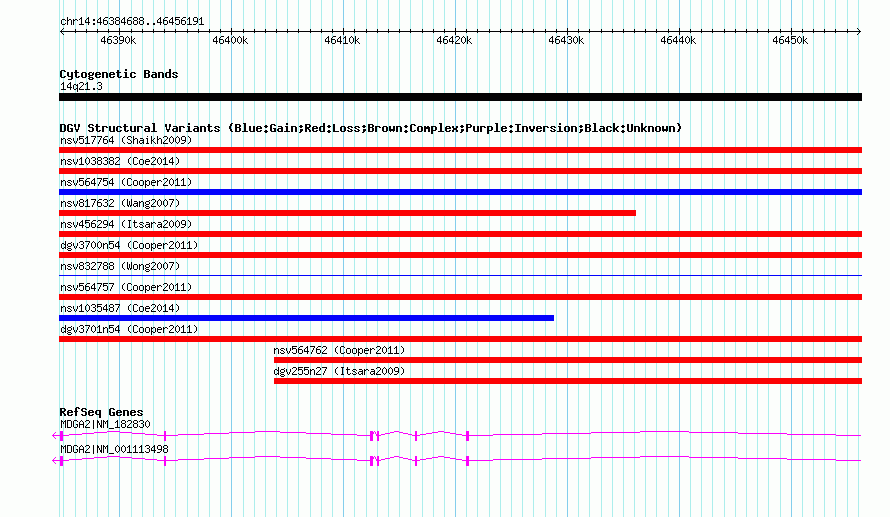Click the red bar under nsv564762

(568, 360)
